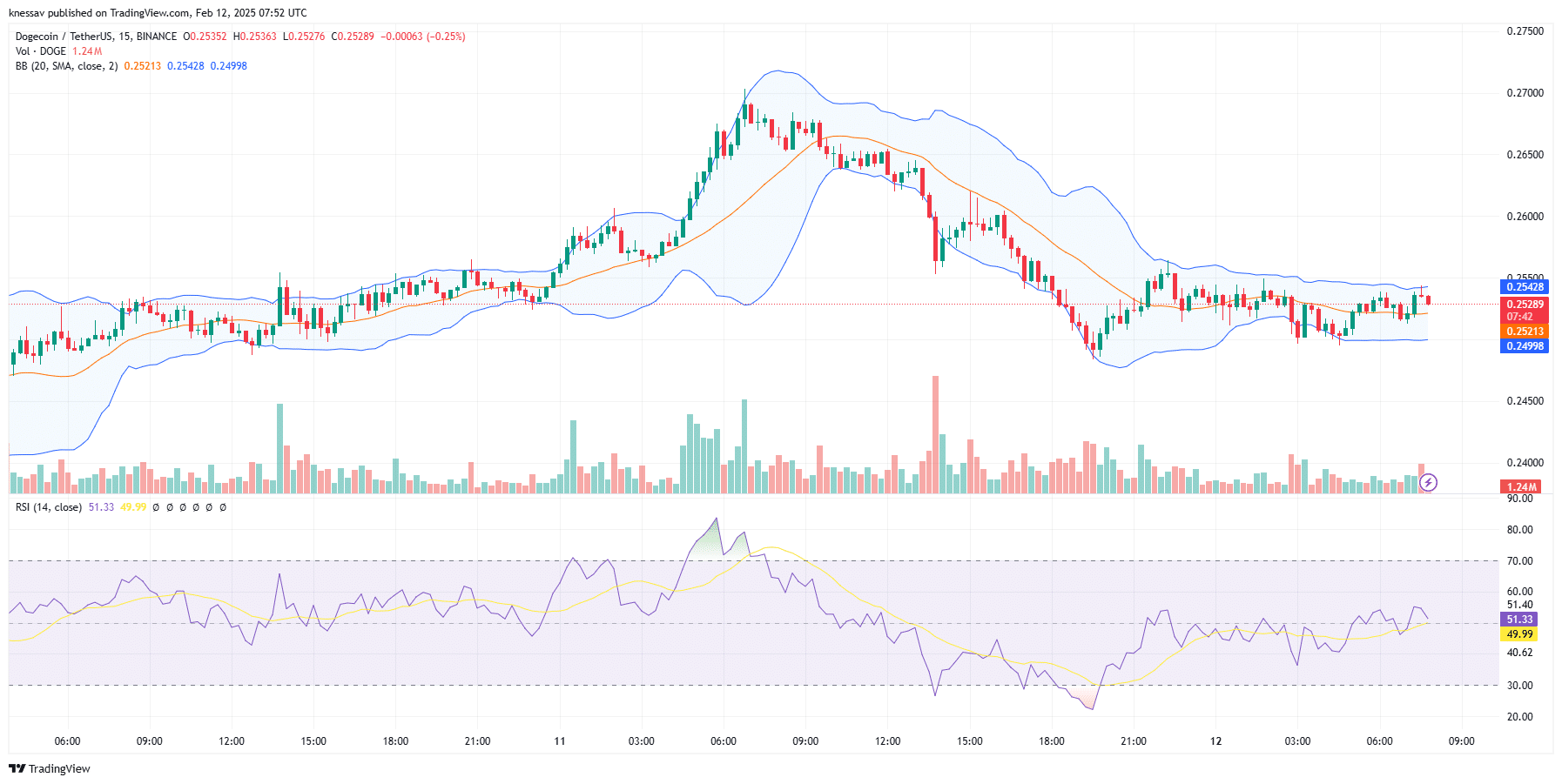Click the yellow RSI MA value 49.99 in the legend

click(x=133, y=507)
